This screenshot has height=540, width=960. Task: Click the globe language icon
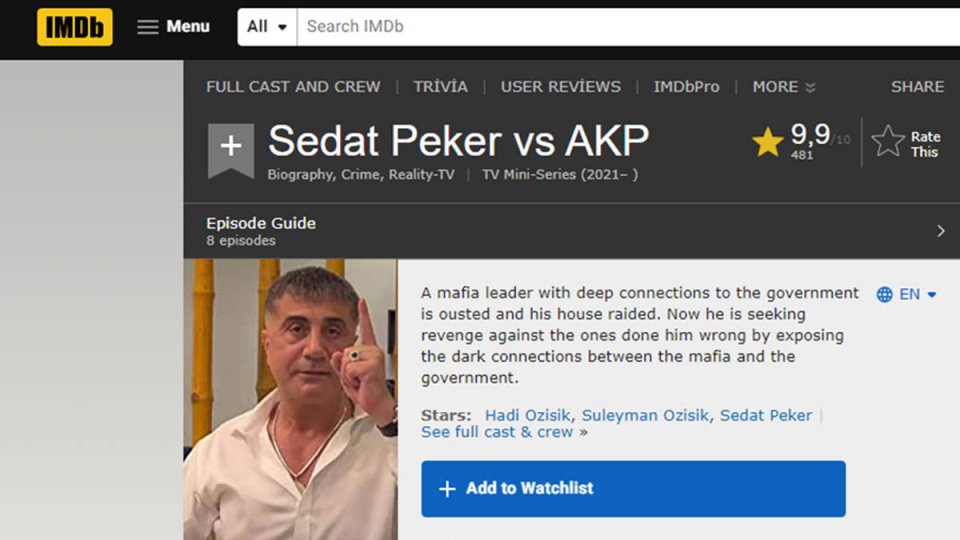pyautogui.click(x=884, y=294)
